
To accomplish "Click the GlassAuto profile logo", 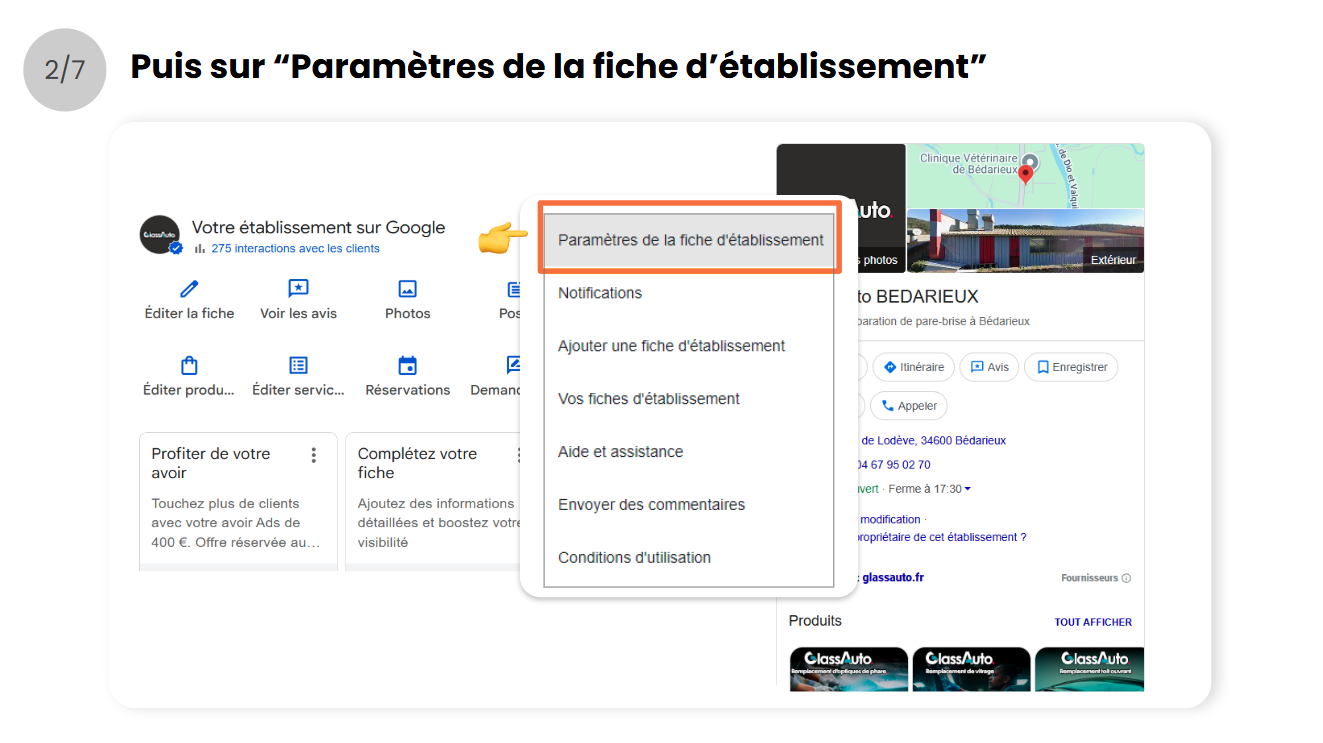I will pyautogui.click(x=160, y=235).
